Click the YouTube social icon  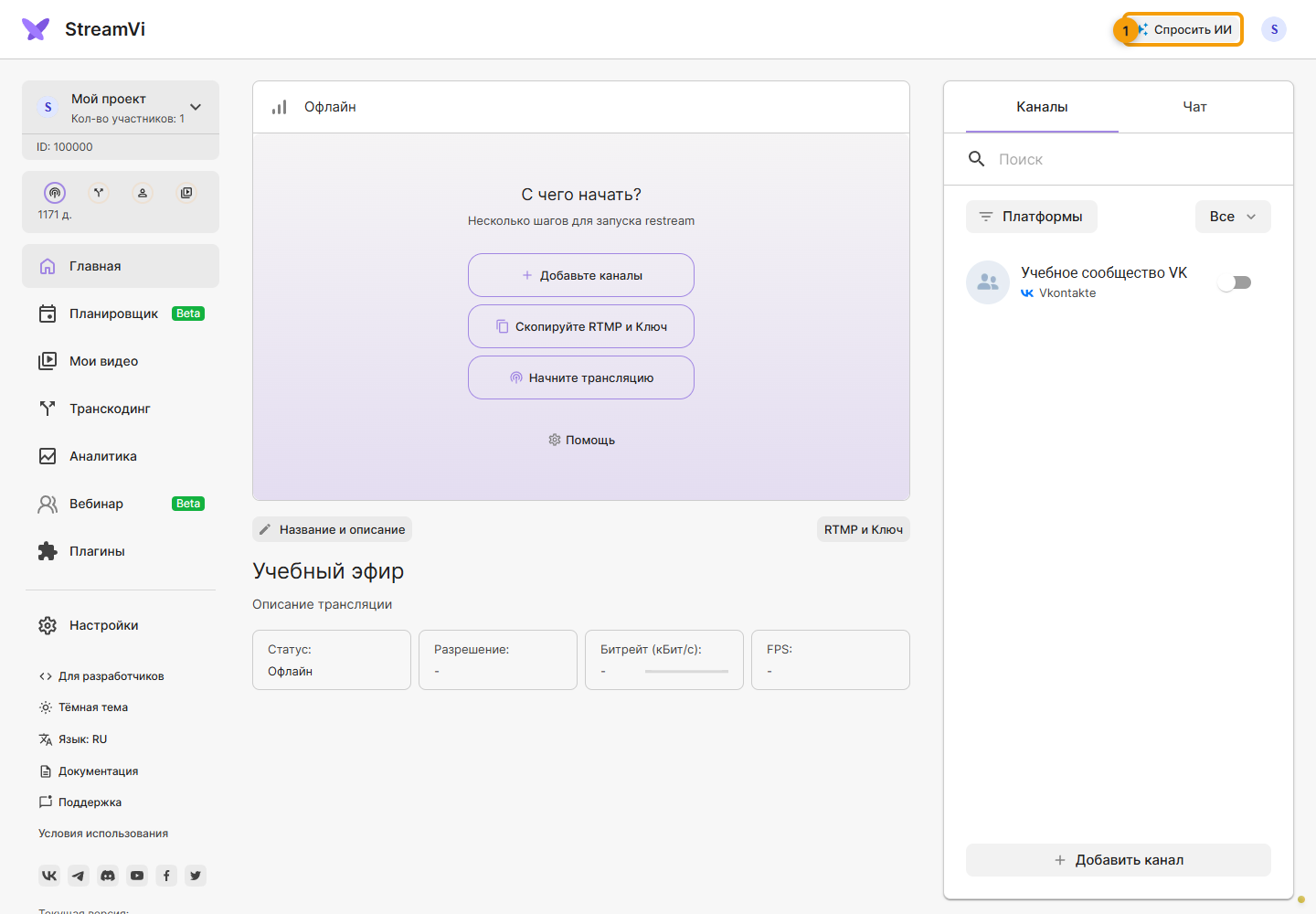tap(137, 876)
